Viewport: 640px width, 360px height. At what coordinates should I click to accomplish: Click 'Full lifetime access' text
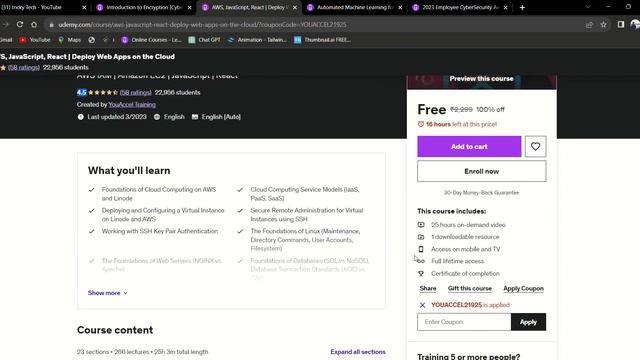pos(458,261)
